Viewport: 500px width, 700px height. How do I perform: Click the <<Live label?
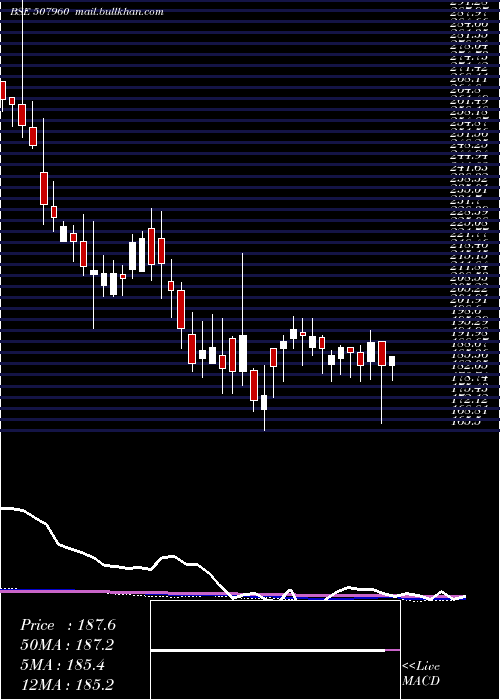(421, 666)
